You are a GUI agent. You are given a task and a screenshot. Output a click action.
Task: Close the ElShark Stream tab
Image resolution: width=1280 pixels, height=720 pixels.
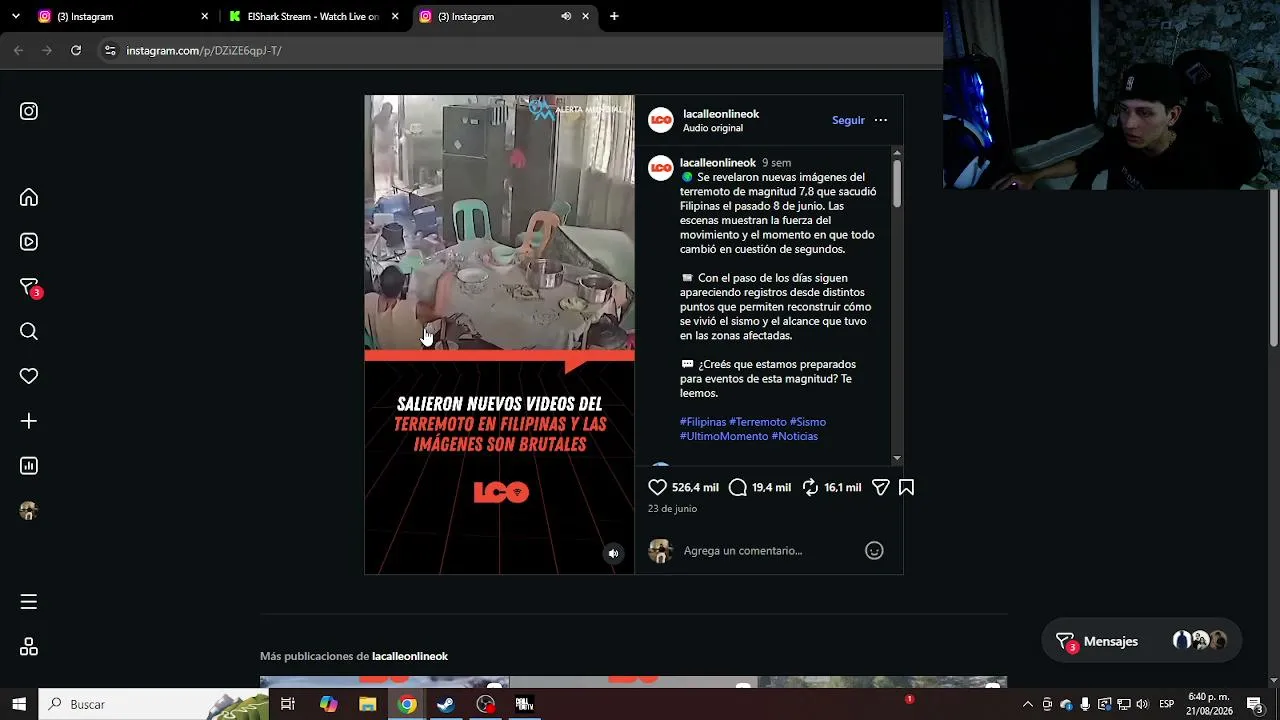tap(395, 16)
